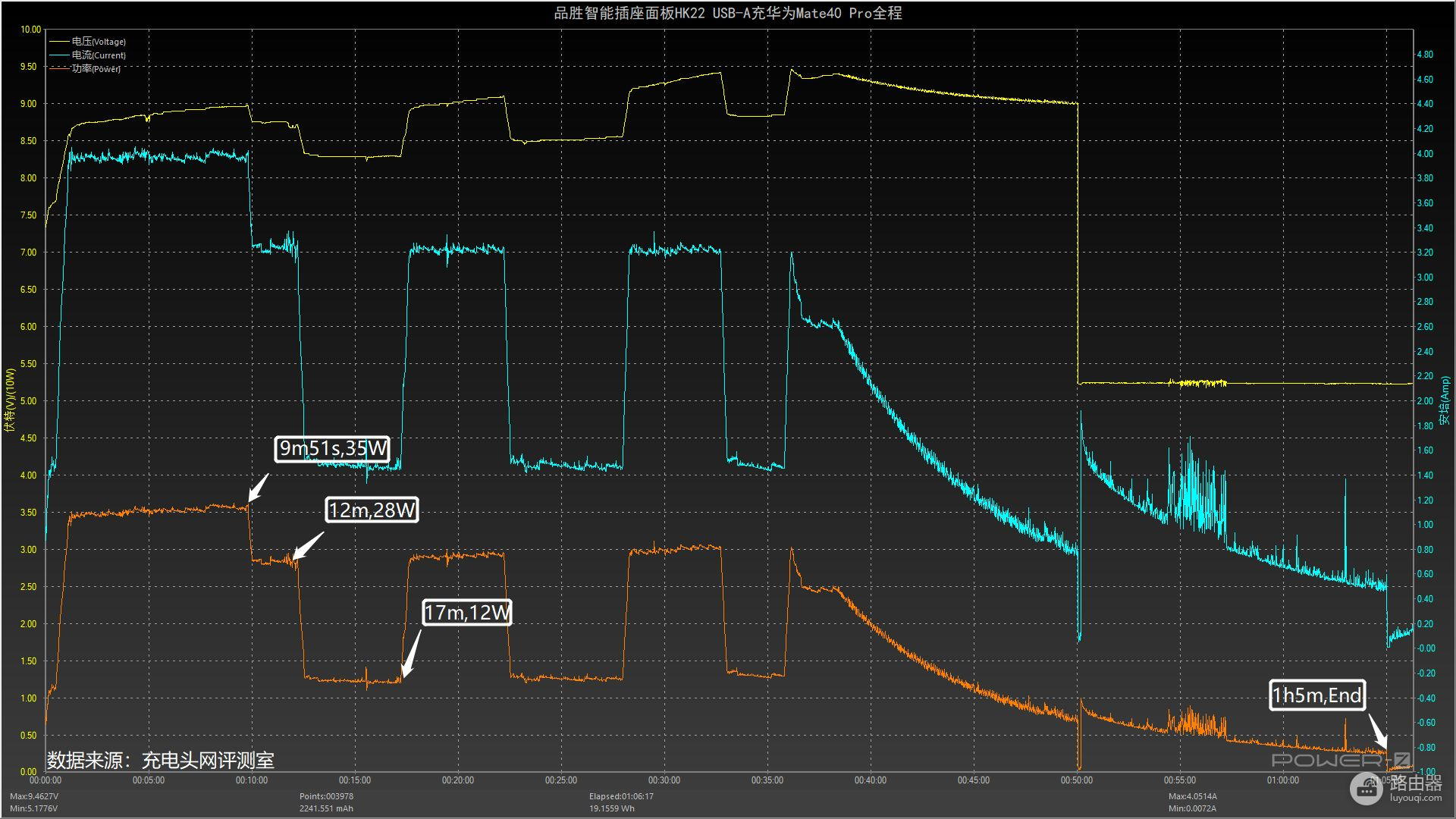Click the Points:003978 status value

pyautogui.click(x=326, y=796)
